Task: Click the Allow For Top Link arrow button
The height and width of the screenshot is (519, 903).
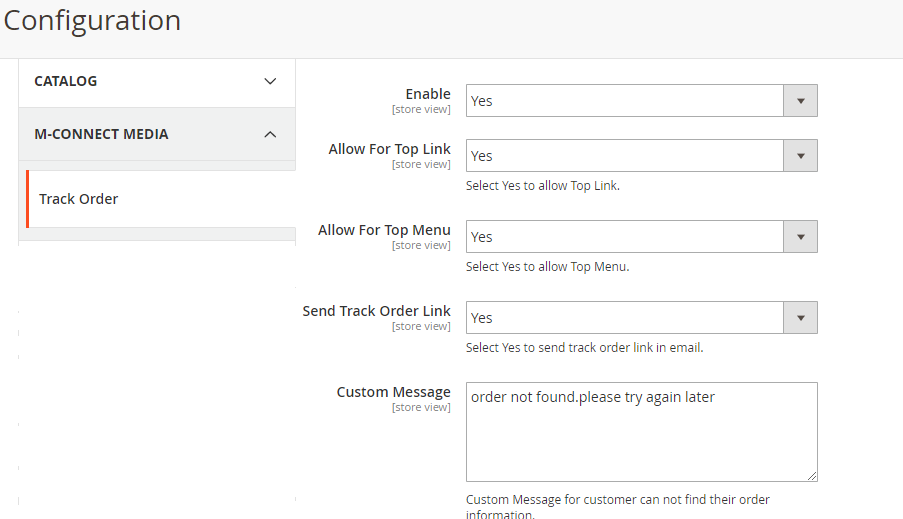Action: [x=800, y=156]
